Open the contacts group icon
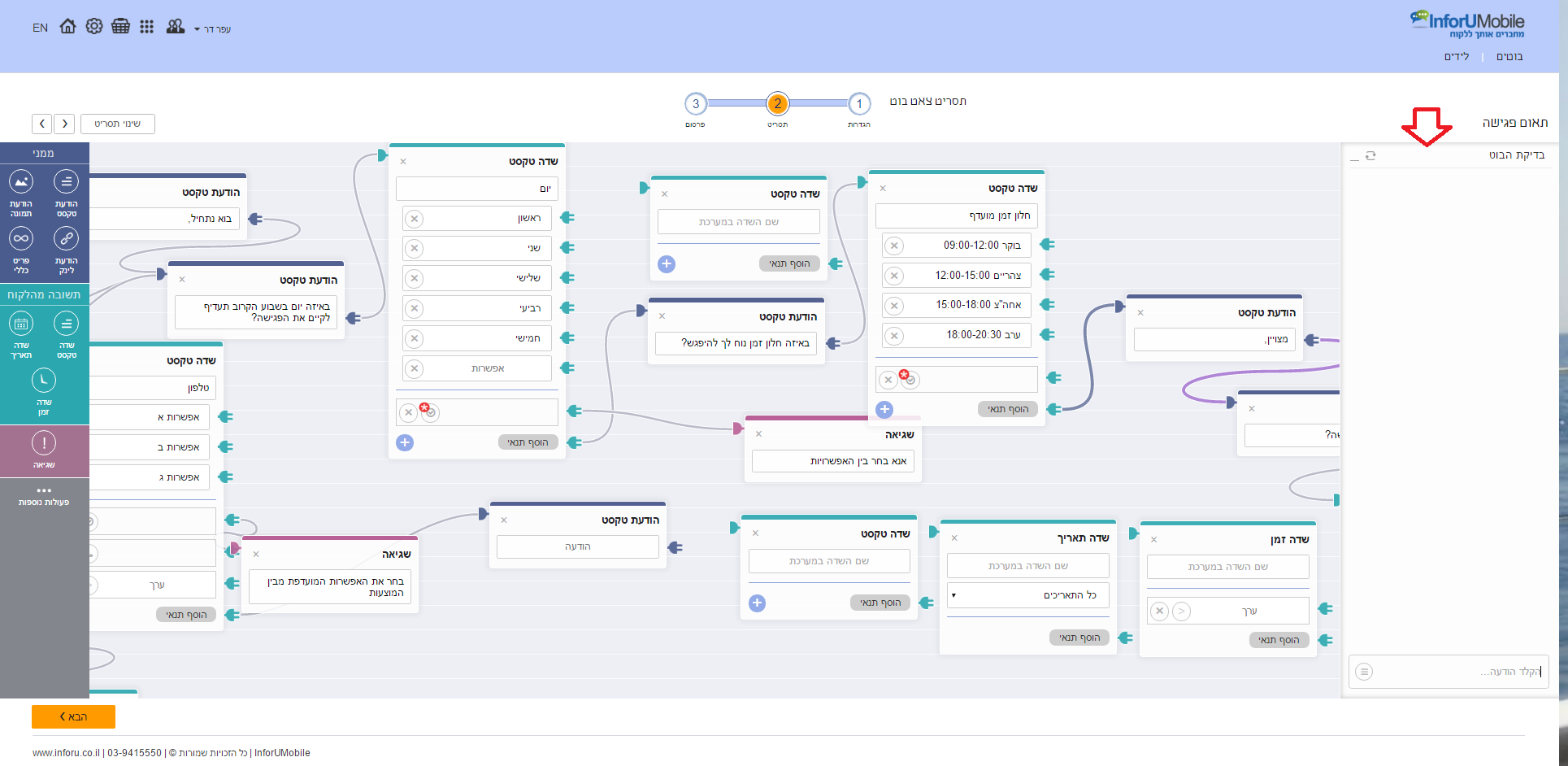This screenshot has height=766, width=1568. (175, 27)
